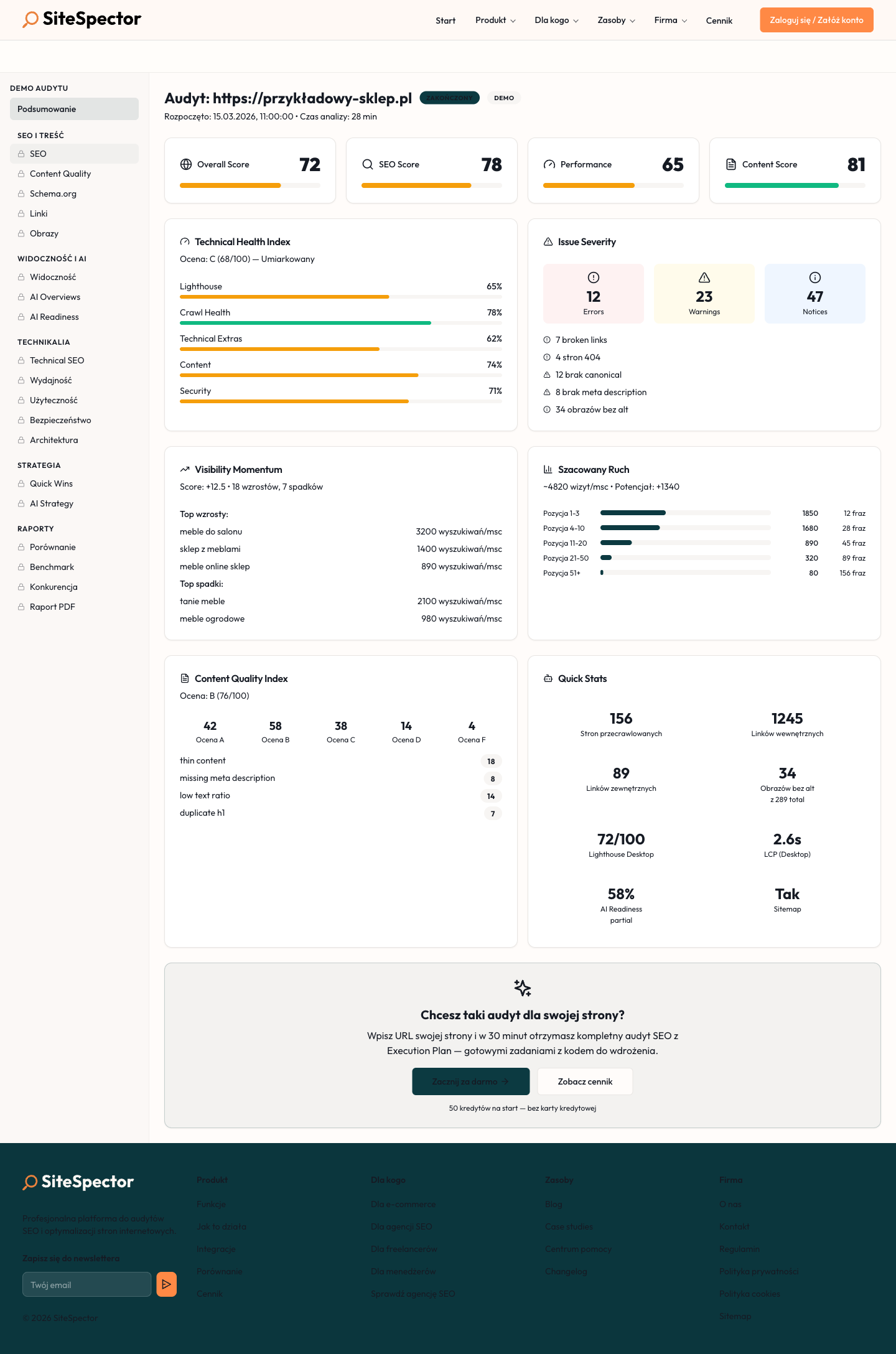Click the Notices info icon

click(x=815, y=278)
